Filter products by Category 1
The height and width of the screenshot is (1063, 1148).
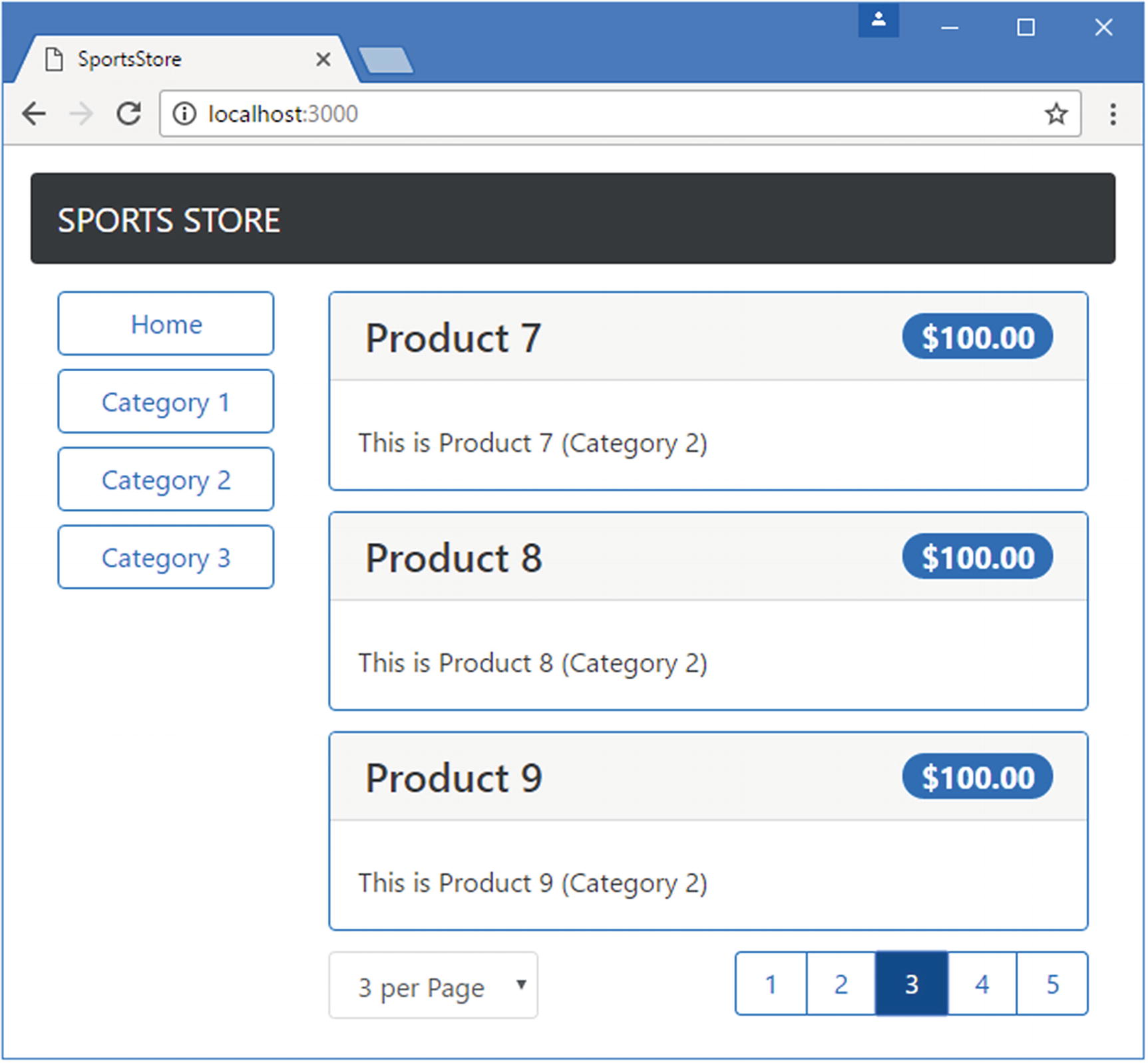coord(166,402)
